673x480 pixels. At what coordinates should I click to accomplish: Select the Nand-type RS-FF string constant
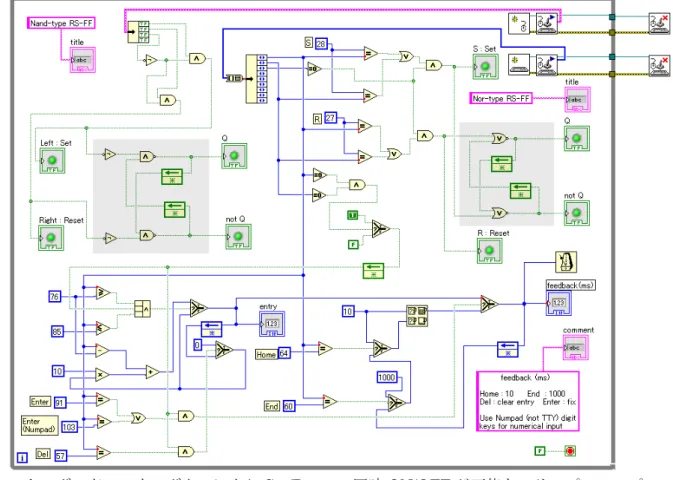click(61, 23)
